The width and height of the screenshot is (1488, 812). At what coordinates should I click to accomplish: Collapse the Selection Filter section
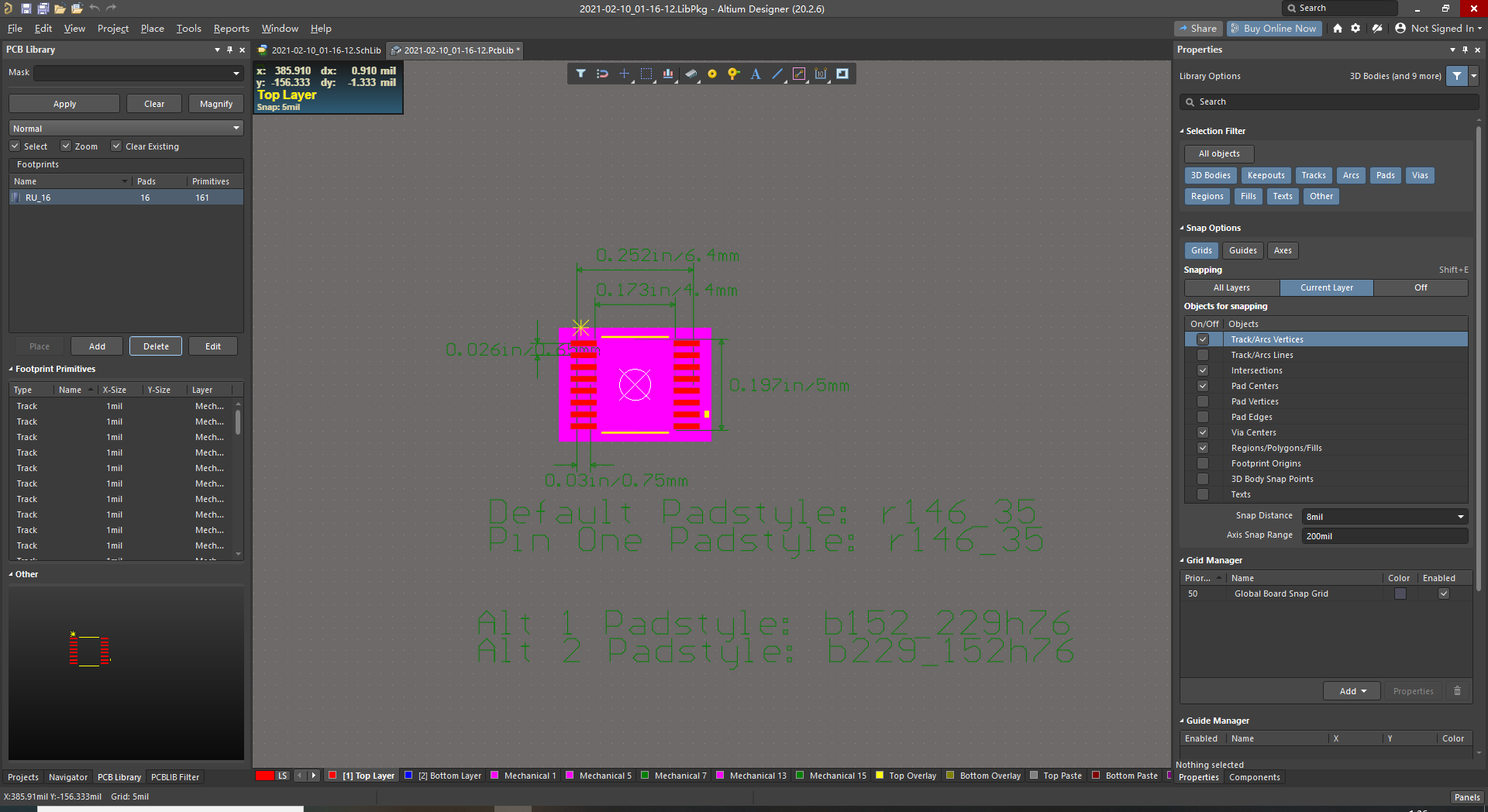pos(1182,132)
